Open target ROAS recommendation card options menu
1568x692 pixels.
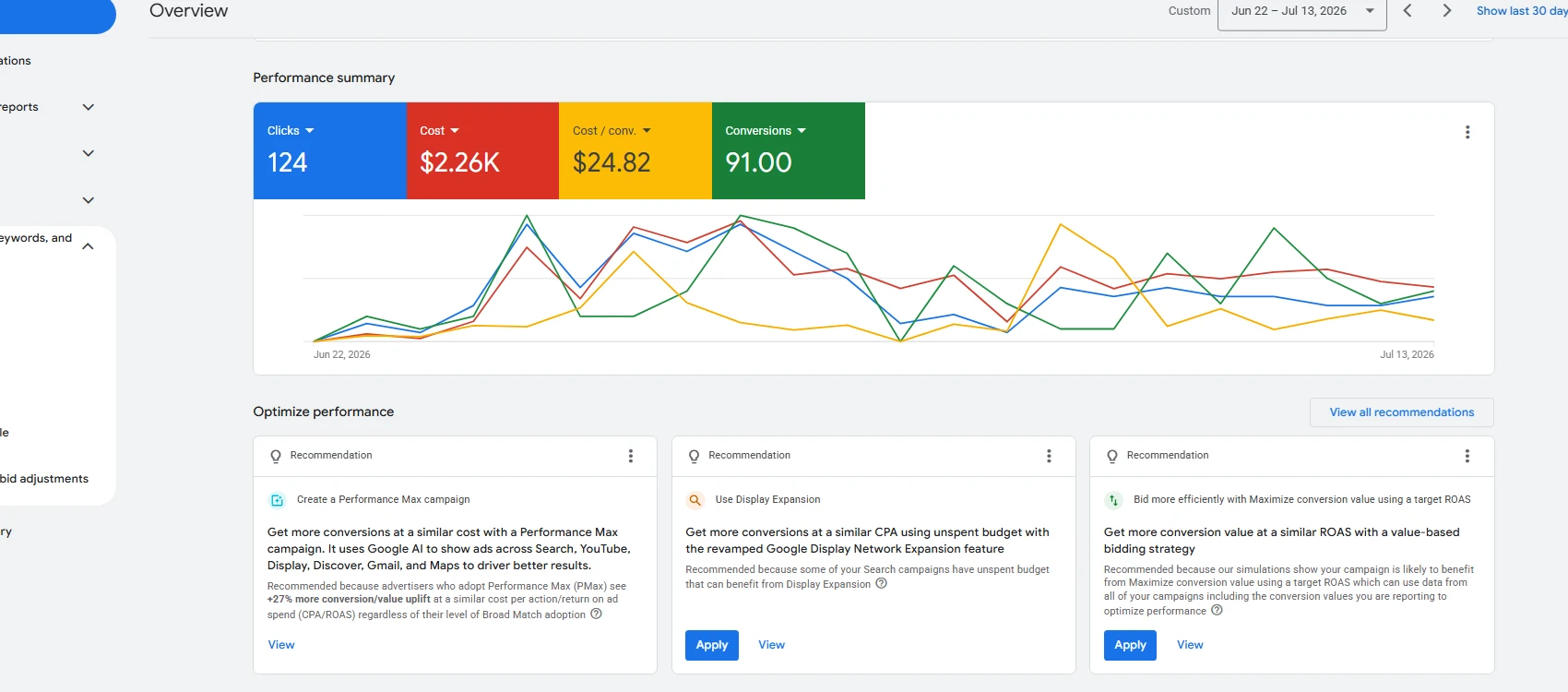coord(1467,456)
